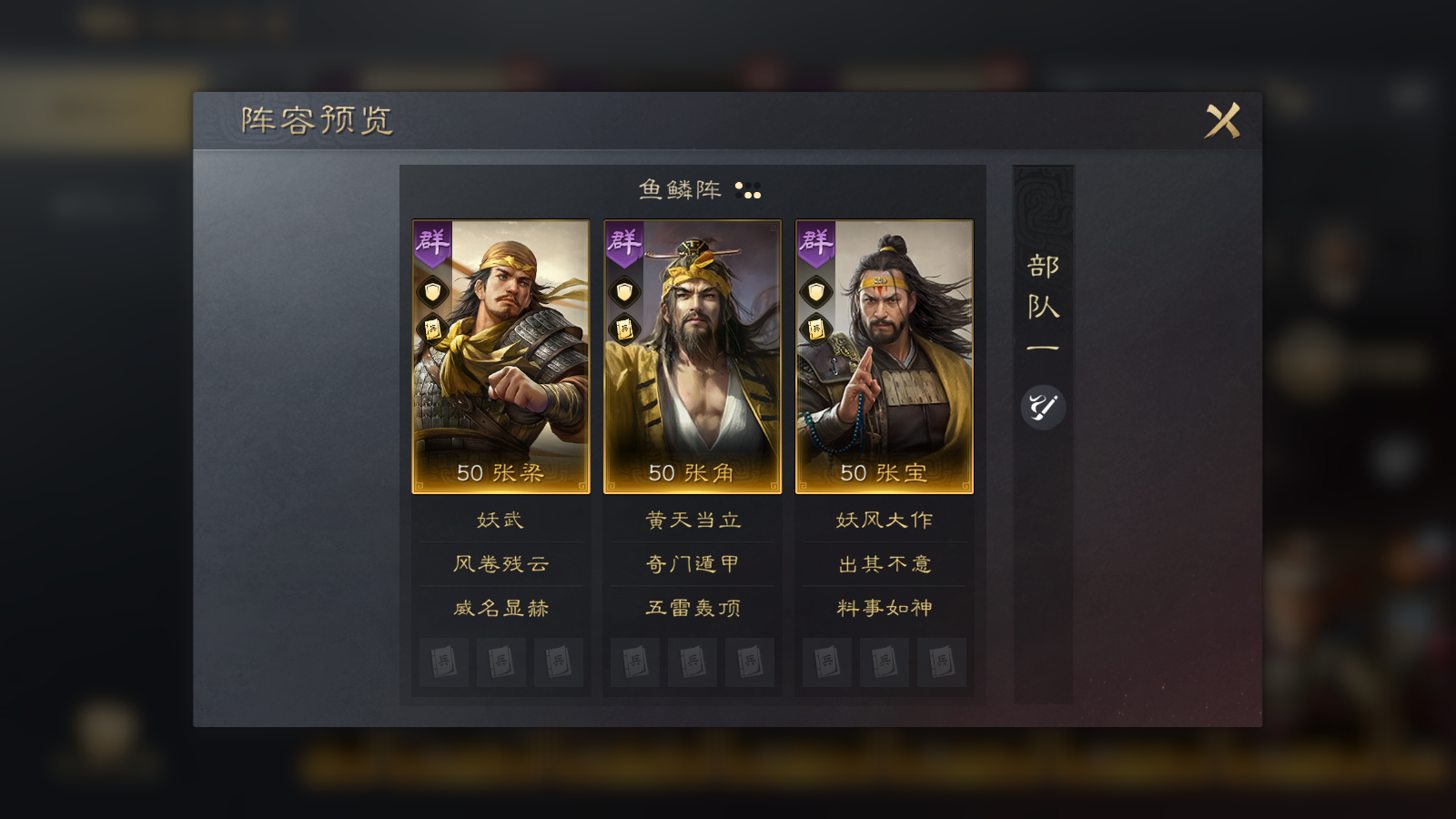This screenshot has height=819, width=1456.
Task: Open the 妖风大作 skill
Action: point(885,520)
